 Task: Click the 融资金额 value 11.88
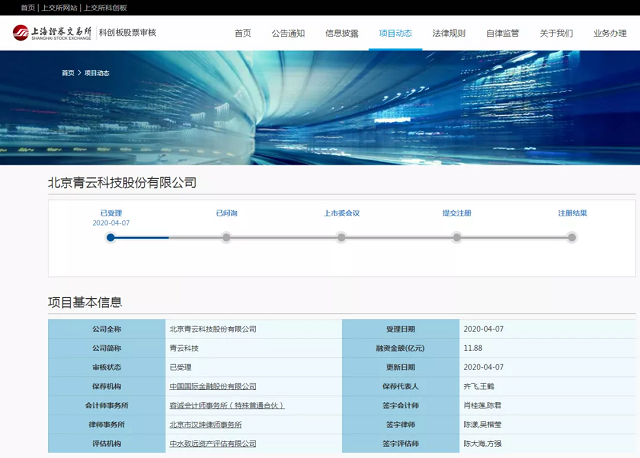tap(473, 348)
